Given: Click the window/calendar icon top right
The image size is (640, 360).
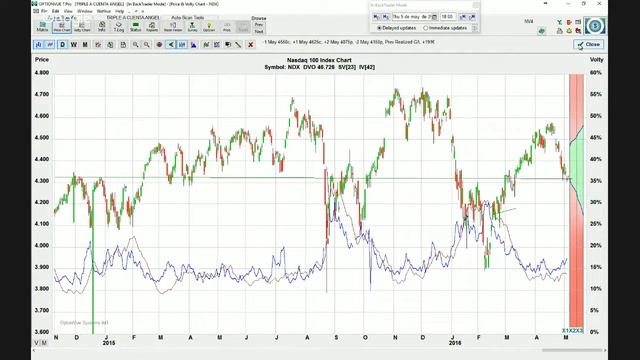Looking at the screenshot, I should pos(578,22).
